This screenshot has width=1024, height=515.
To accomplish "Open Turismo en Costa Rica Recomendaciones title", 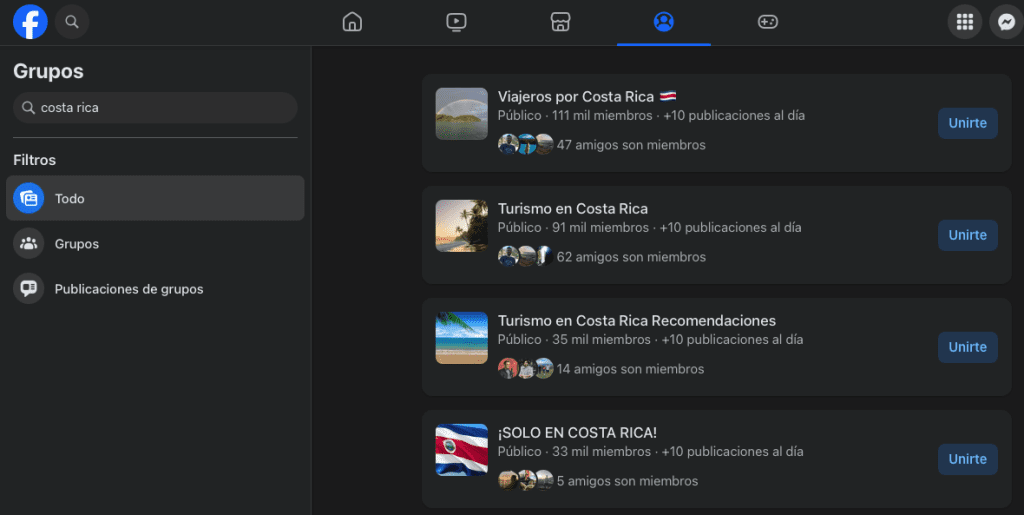I will tap(637, 320).
